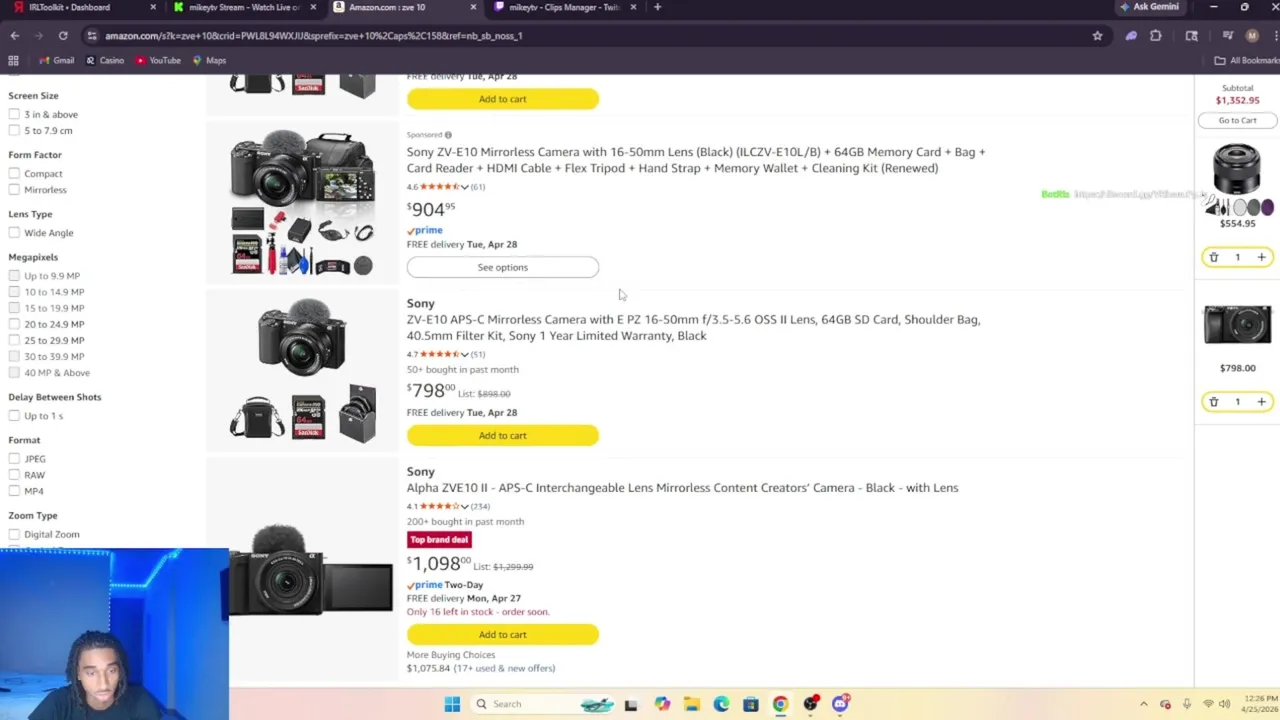This screenshot has width=1280, height=720.
Task: Bookmark this page with the star icon
Action: 1097,36
